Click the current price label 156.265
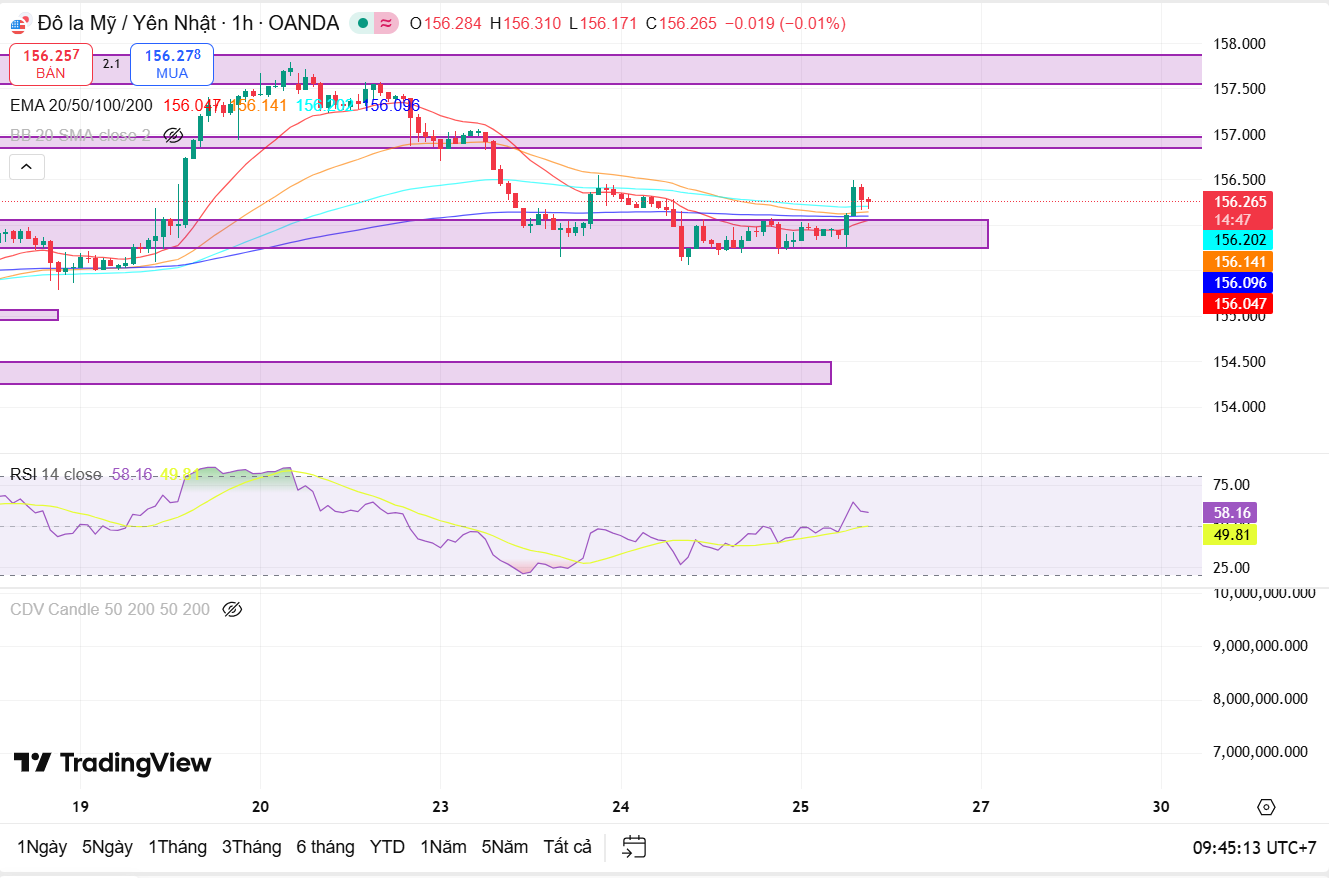1329x878 pixels. [x=1240, y=201]
